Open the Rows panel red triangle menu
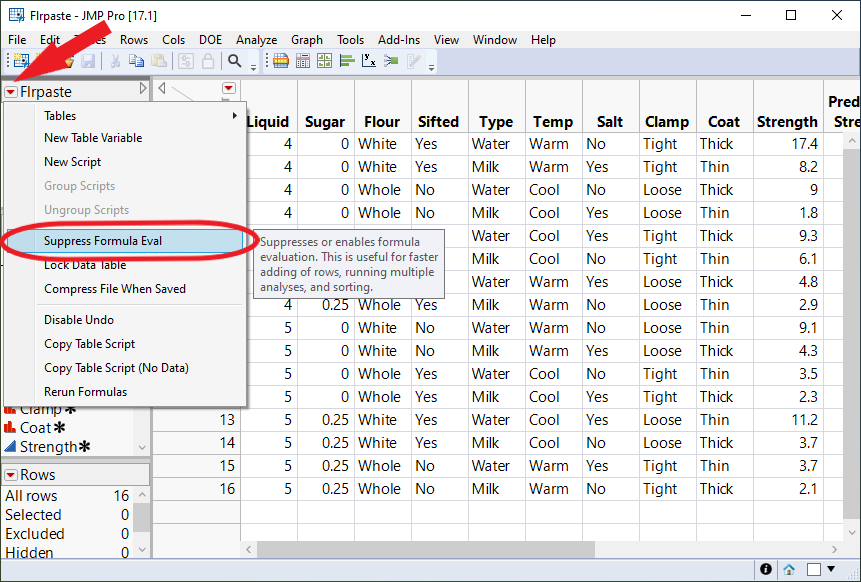The height and width of the screenshot is (582, 861). pyautogui.click(x=11, y=475)
